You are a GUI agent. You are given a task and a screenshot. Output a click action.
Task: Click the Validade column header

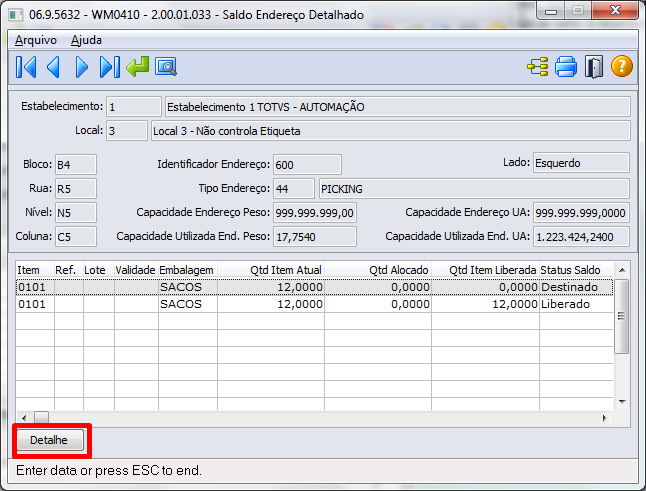pyautogui.click(x=136, y=270)
